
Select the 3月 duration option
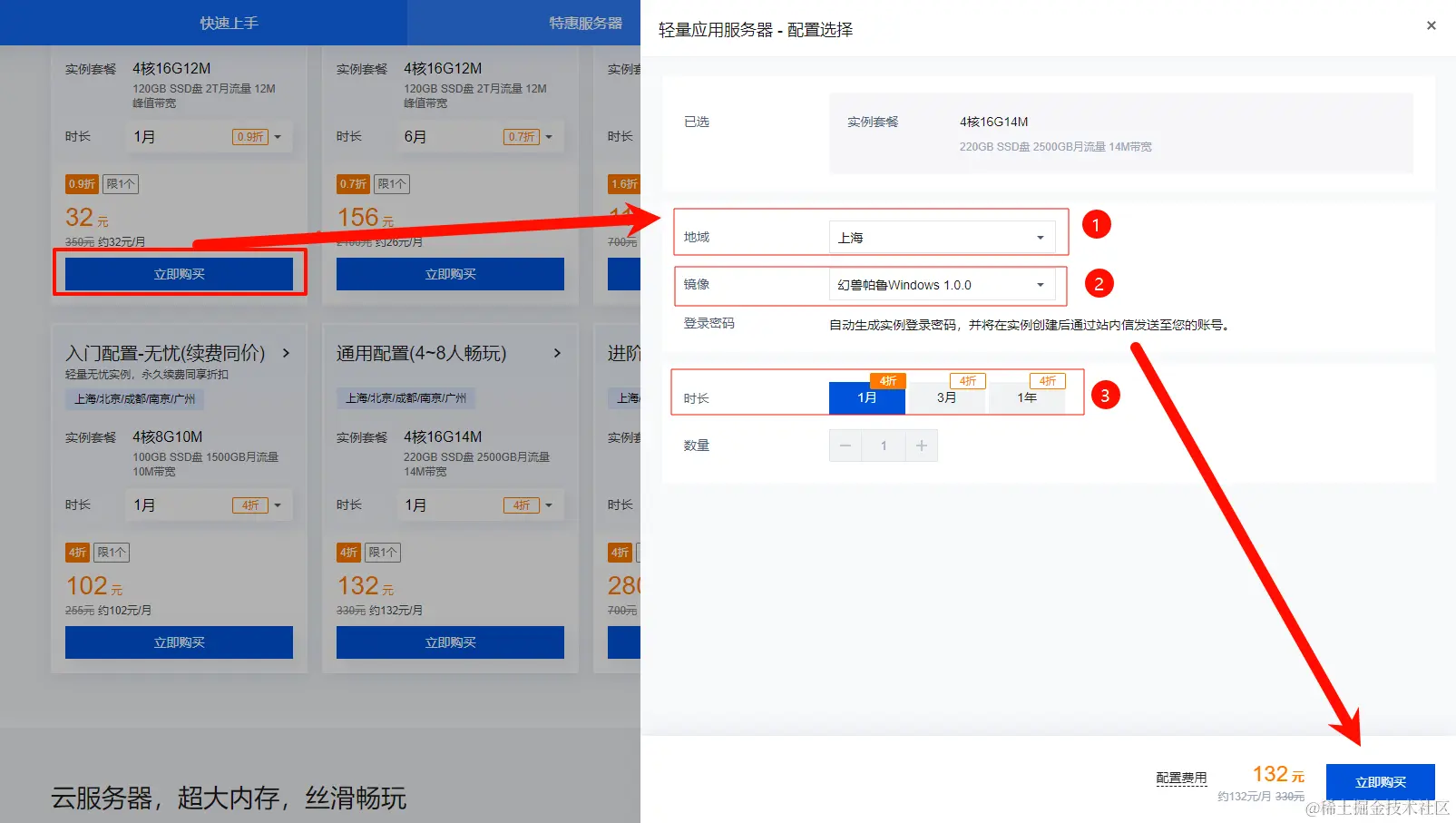pos(947,397)
